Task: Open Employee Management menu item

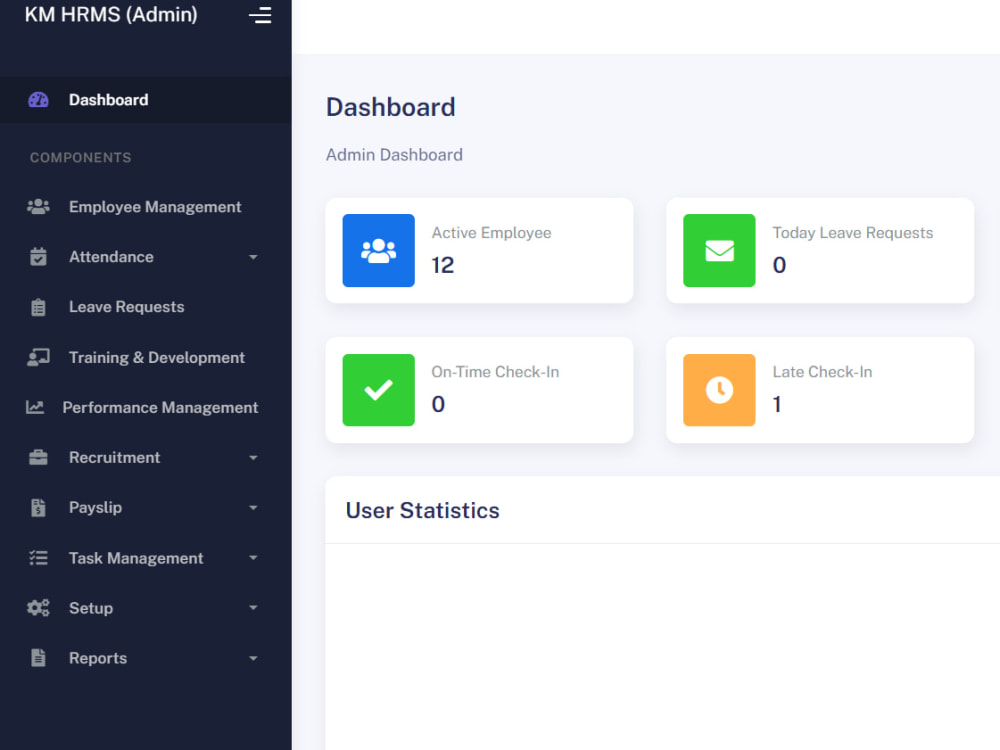Action: tap(145, 207)
